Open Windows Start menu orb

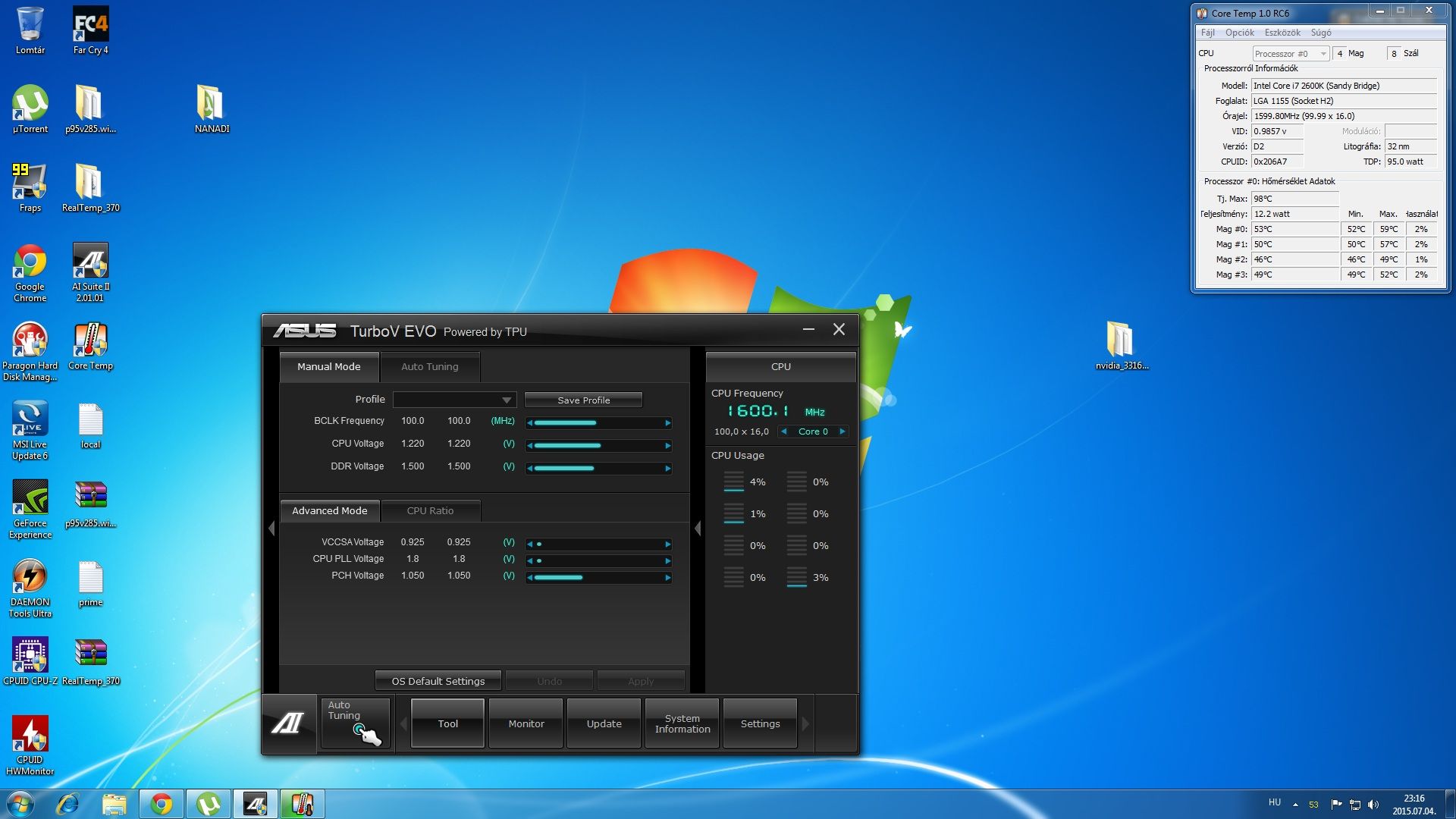coord(20,804)
